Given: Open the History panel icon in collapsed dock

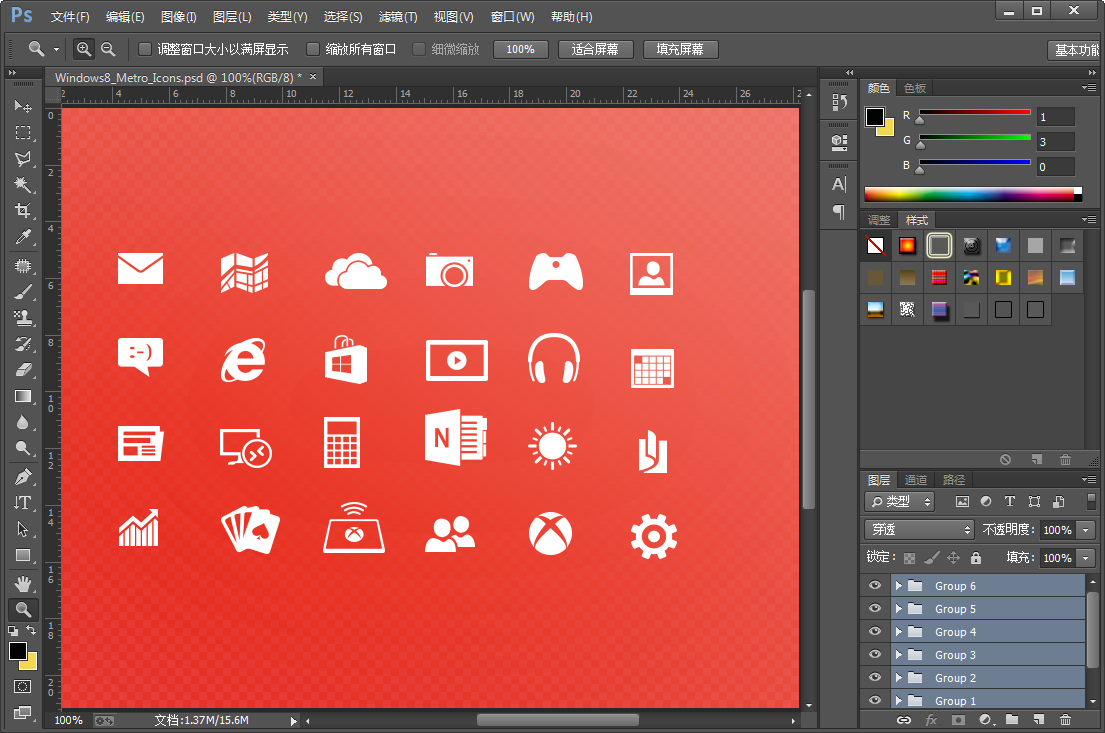Looking at the screenshot, I should (x=839, y=103).
